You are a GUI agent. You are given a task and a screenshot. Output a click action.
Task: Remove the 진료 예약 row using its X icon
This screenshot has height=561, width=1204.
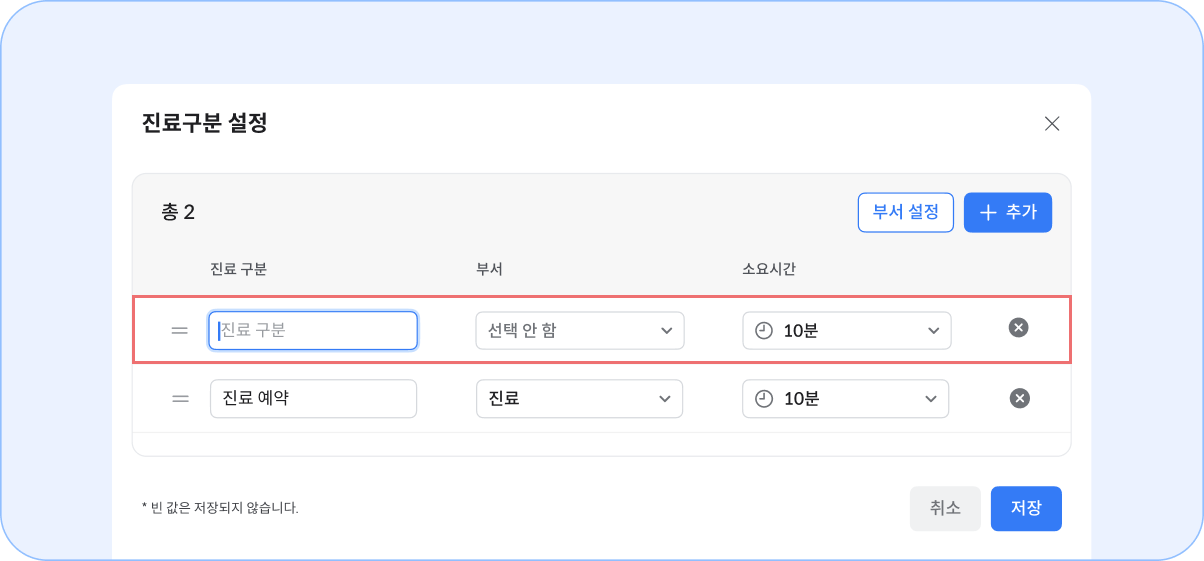coord(1019,398)
